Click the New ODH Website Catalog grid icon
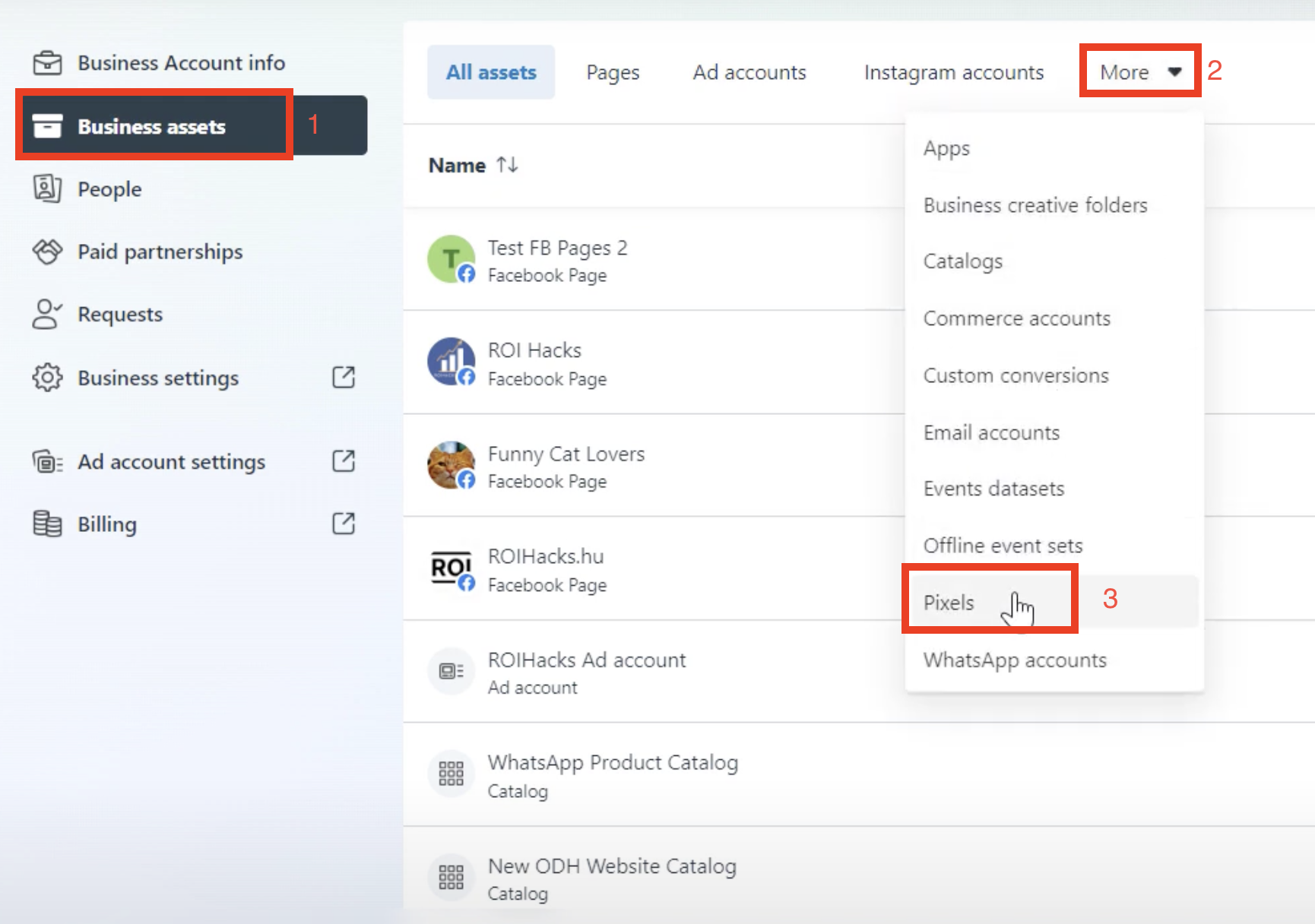Image resolution: width=1315 pixels, height=924 pixels. pyautogui.click(x=452, y=877)
